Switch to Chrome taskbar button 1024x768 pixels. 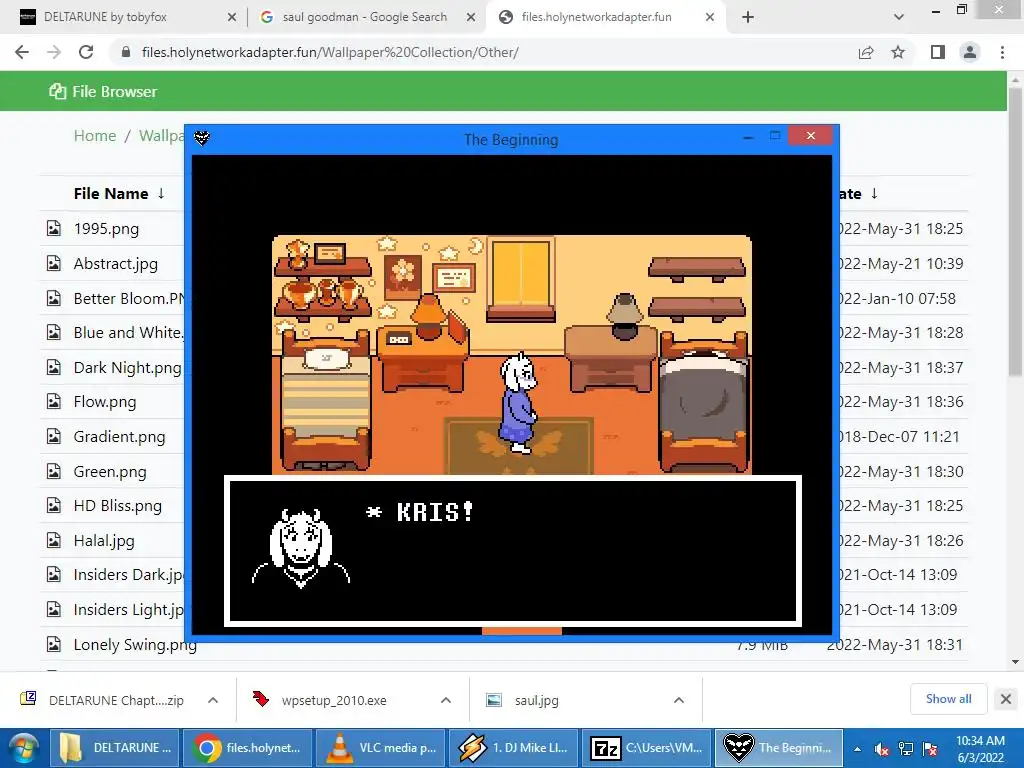click(x=246, y=748)
